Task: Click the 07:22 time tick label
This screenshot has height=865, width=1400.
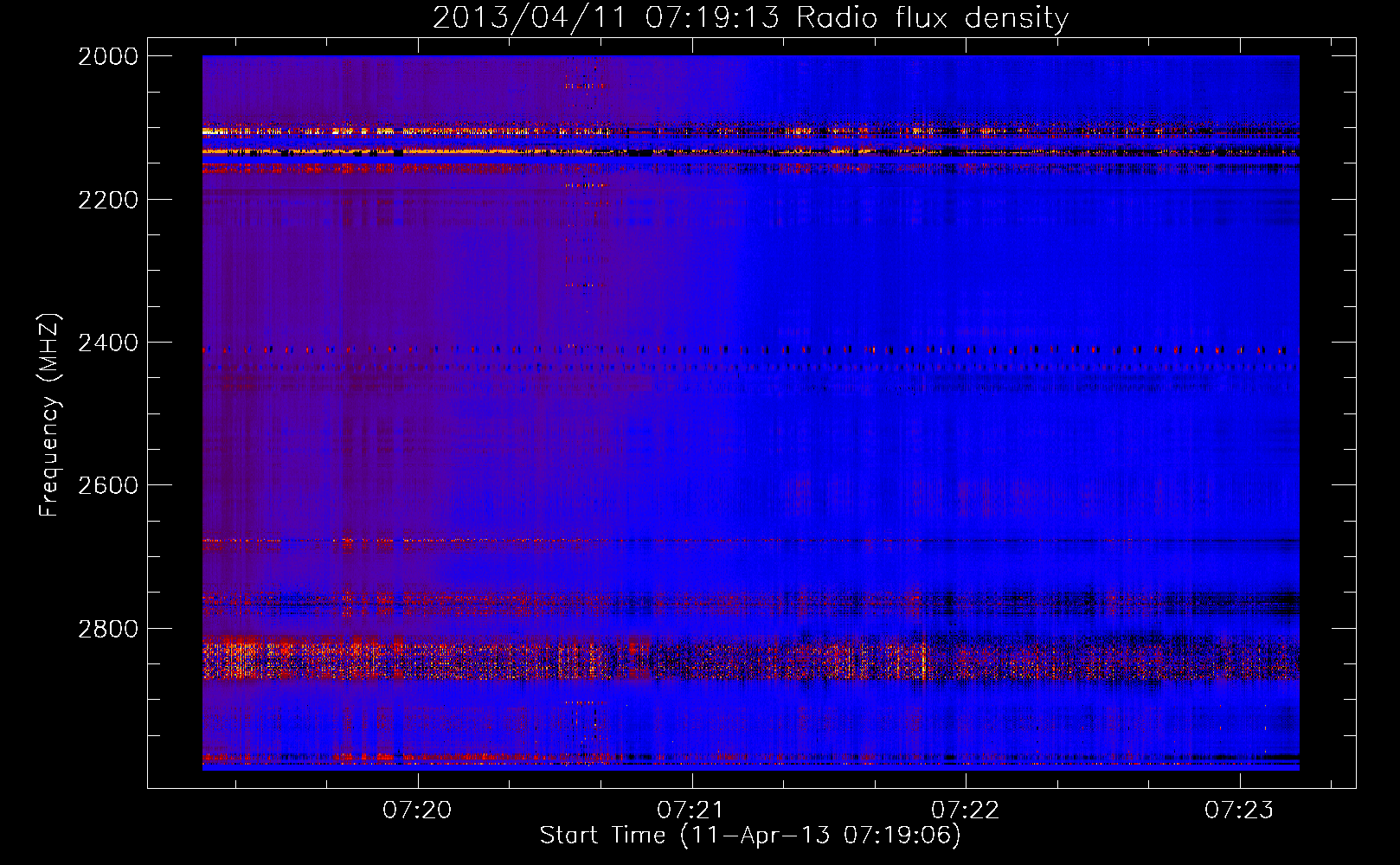Action: point(965,811)
